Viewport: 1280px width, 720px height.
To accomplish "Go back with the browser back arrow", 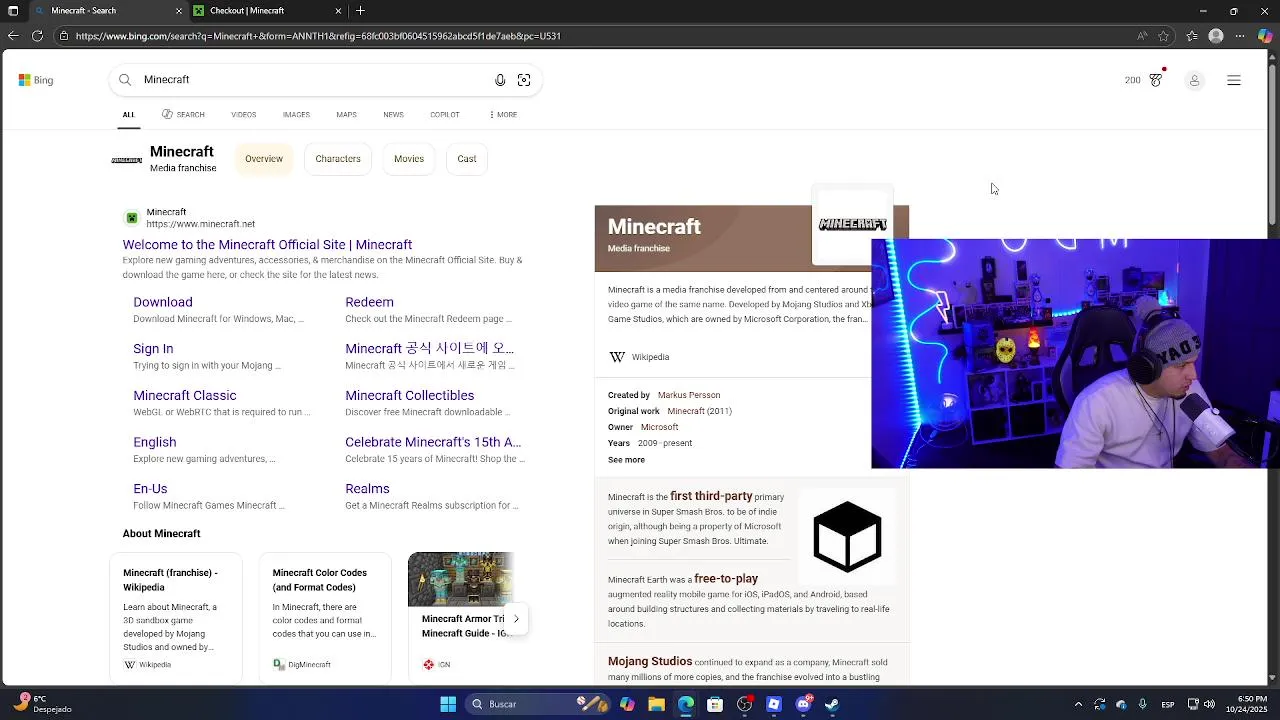I will 12,36.
